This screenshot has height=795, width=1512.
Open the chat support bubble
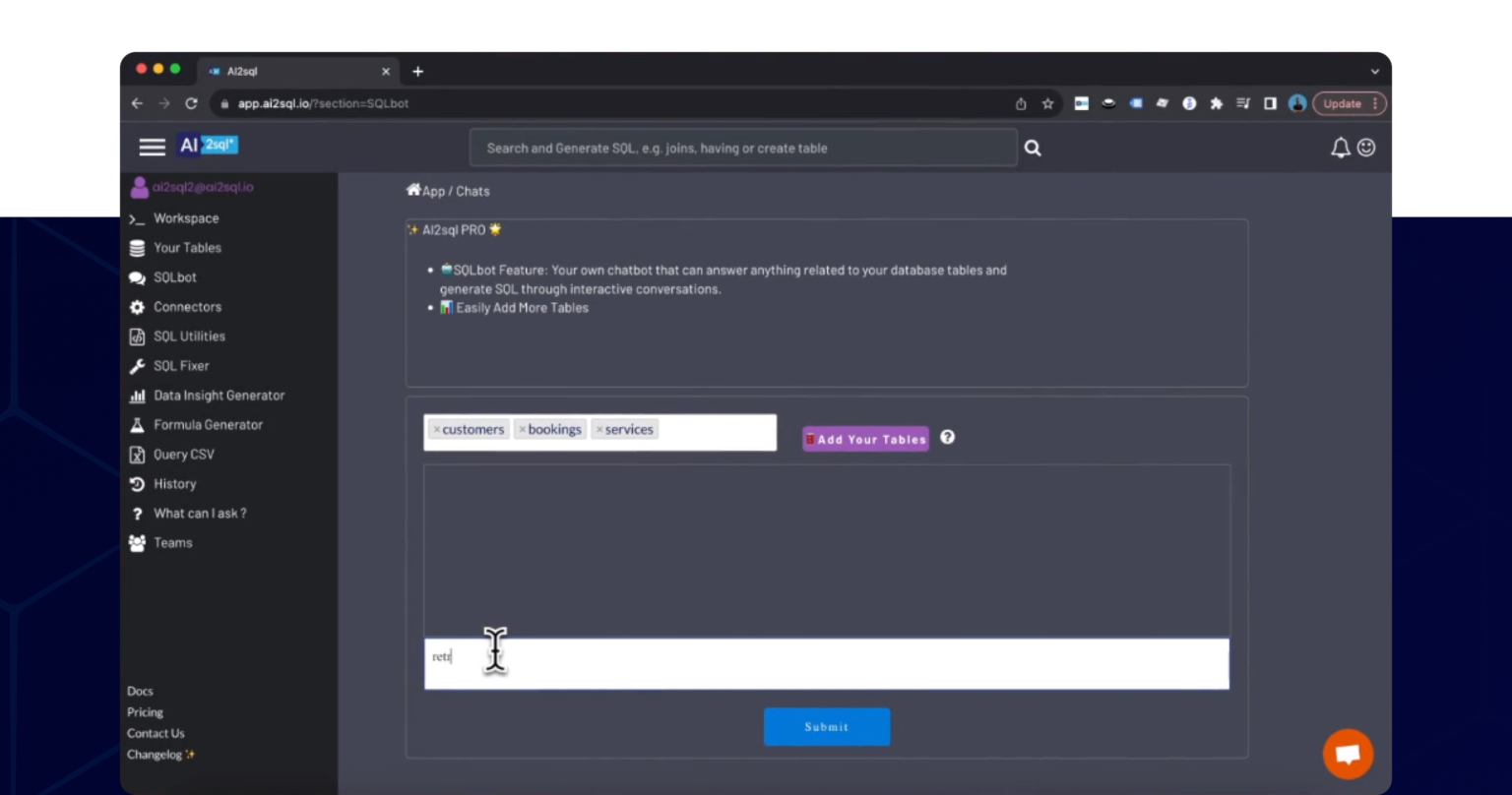[x=1348, y=753]
